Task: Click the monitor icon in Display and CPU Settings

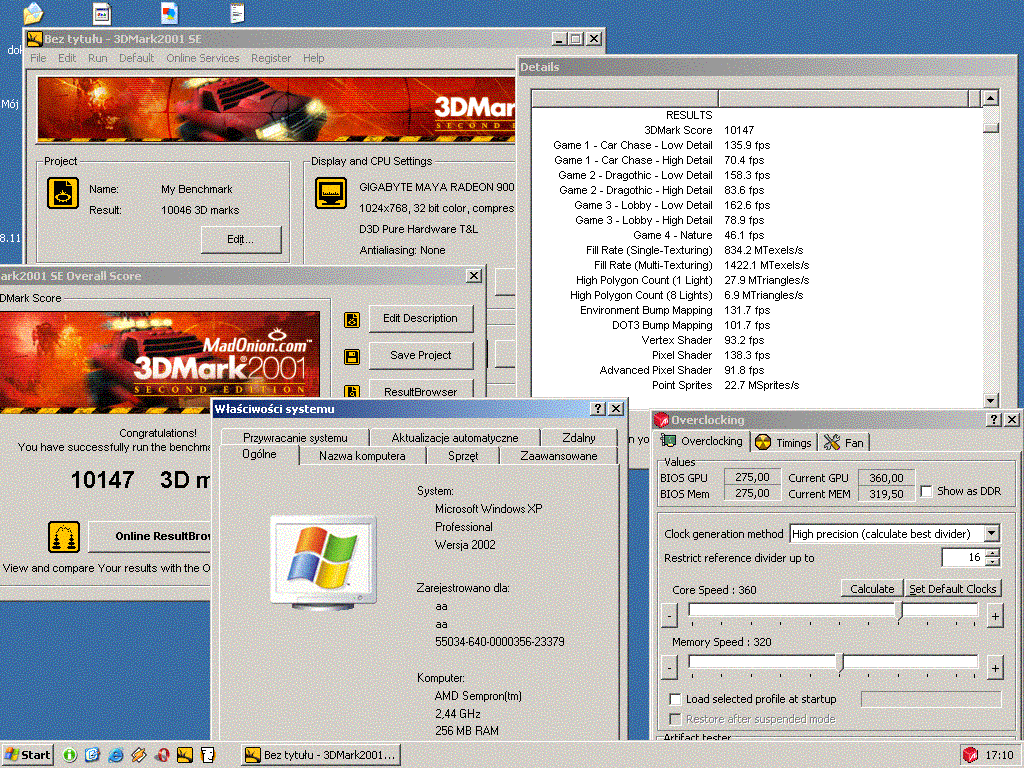Action: pyautogui.click(x=331, y=193)
